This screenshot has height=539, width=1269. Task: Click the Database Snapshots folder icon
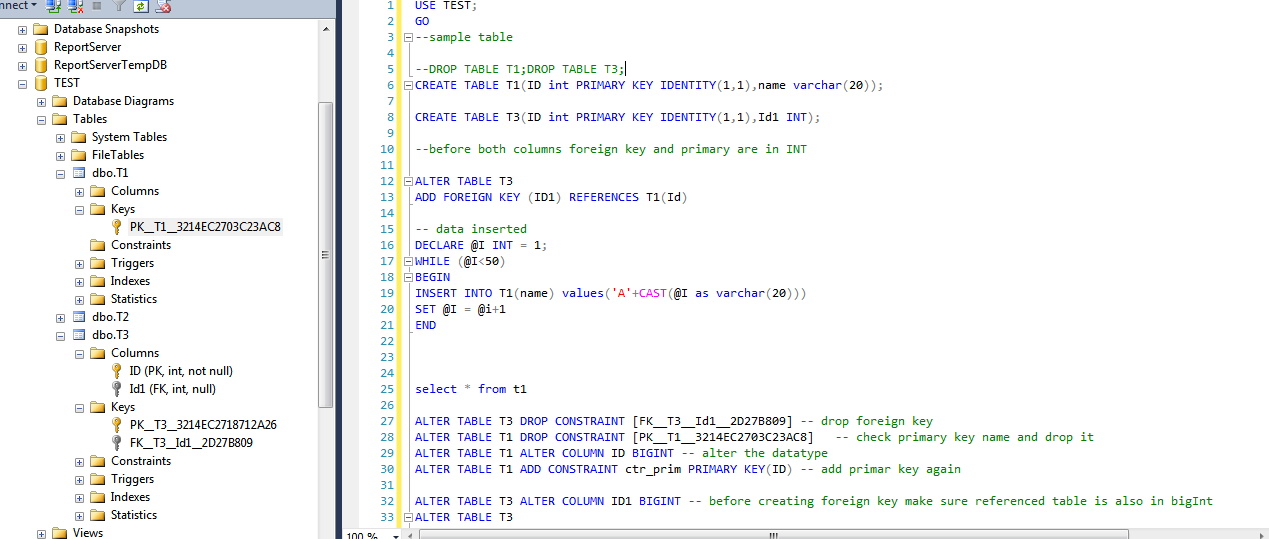coord(41,29)
